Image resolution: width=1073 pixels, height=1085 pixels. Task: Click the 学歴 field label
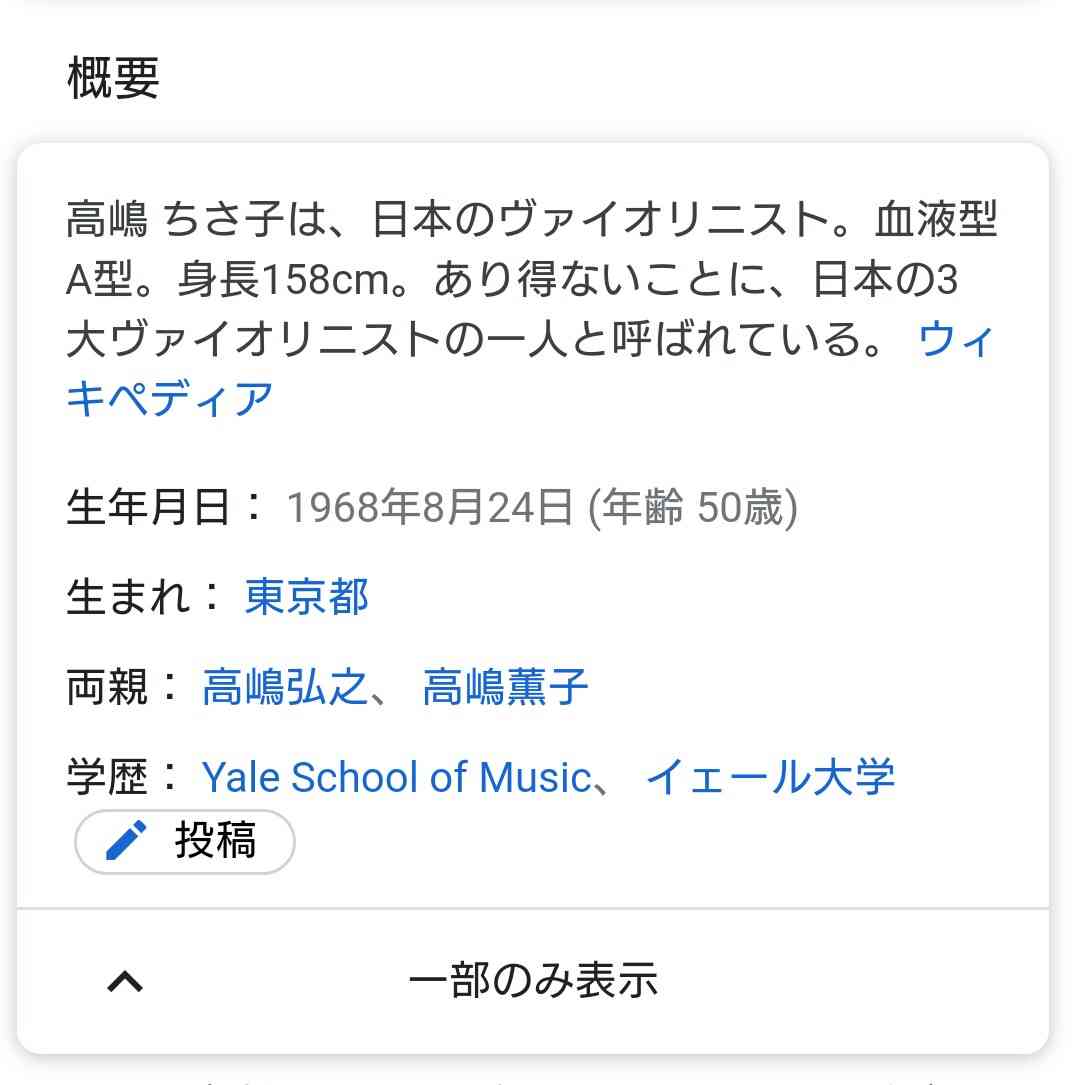107,777
